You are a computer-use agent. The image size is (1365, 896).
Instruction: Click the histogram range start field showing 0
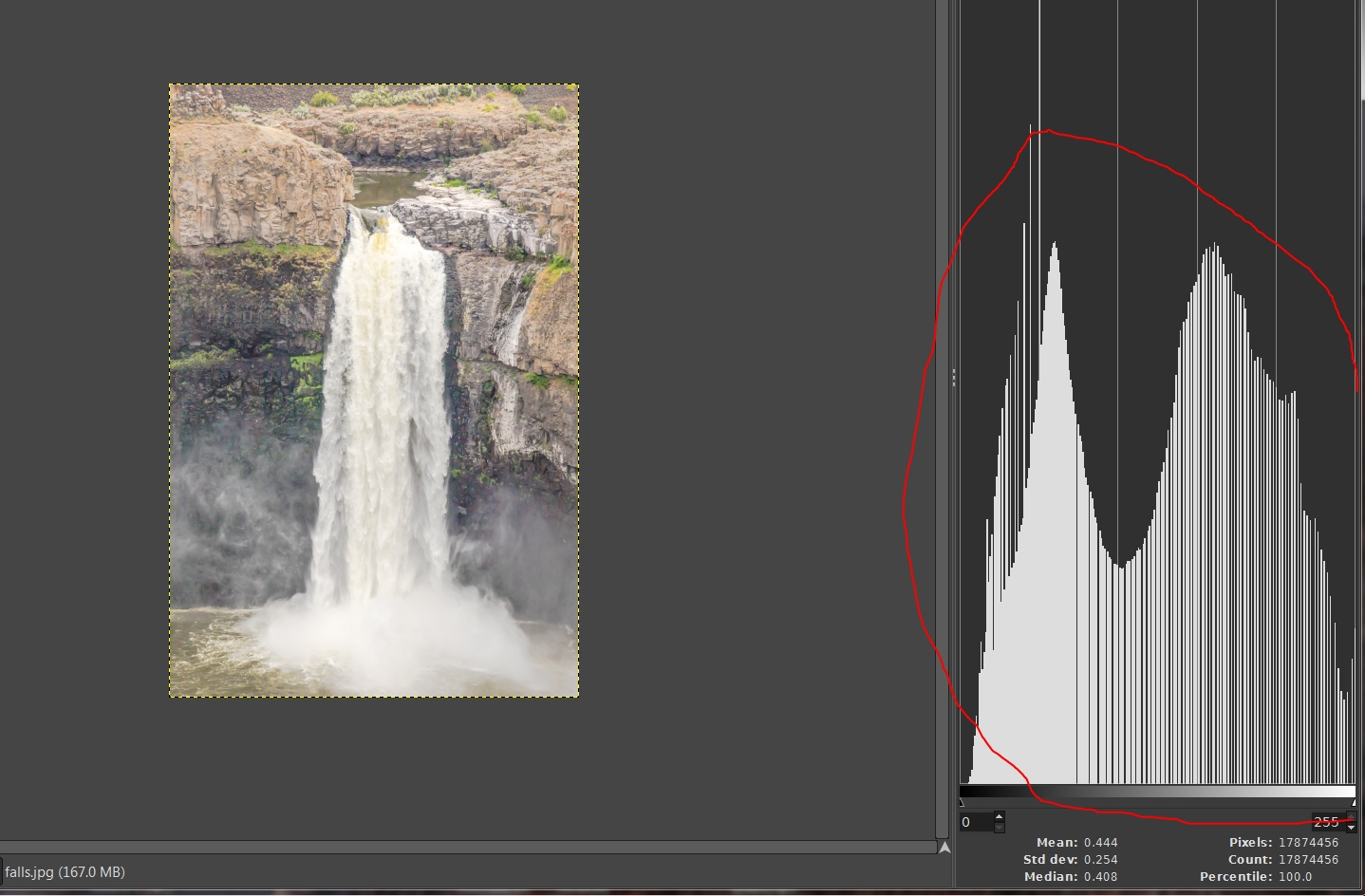coord(977,822)
